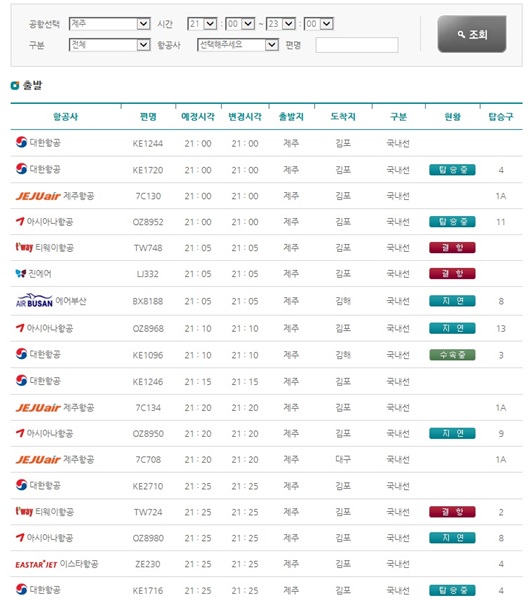Image resolution: width=528 pixels, height=600 pixels.
Task: Click the t'way logo on TW748 row
Action: [24, 247]
